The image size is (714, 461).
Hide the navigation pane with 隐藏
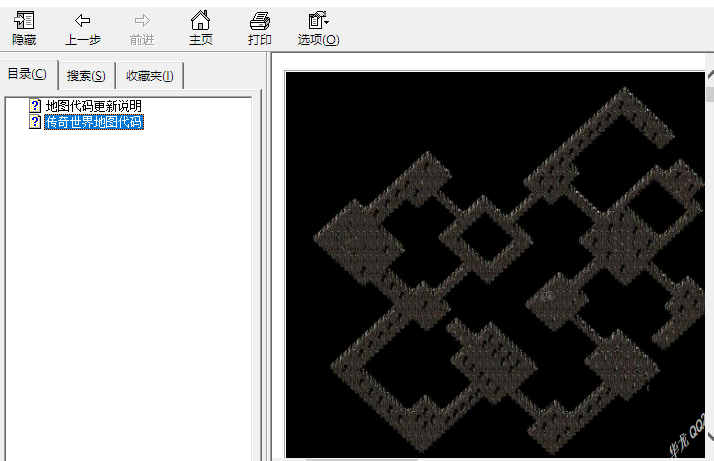pyautogui.click(x=24, y=28)
